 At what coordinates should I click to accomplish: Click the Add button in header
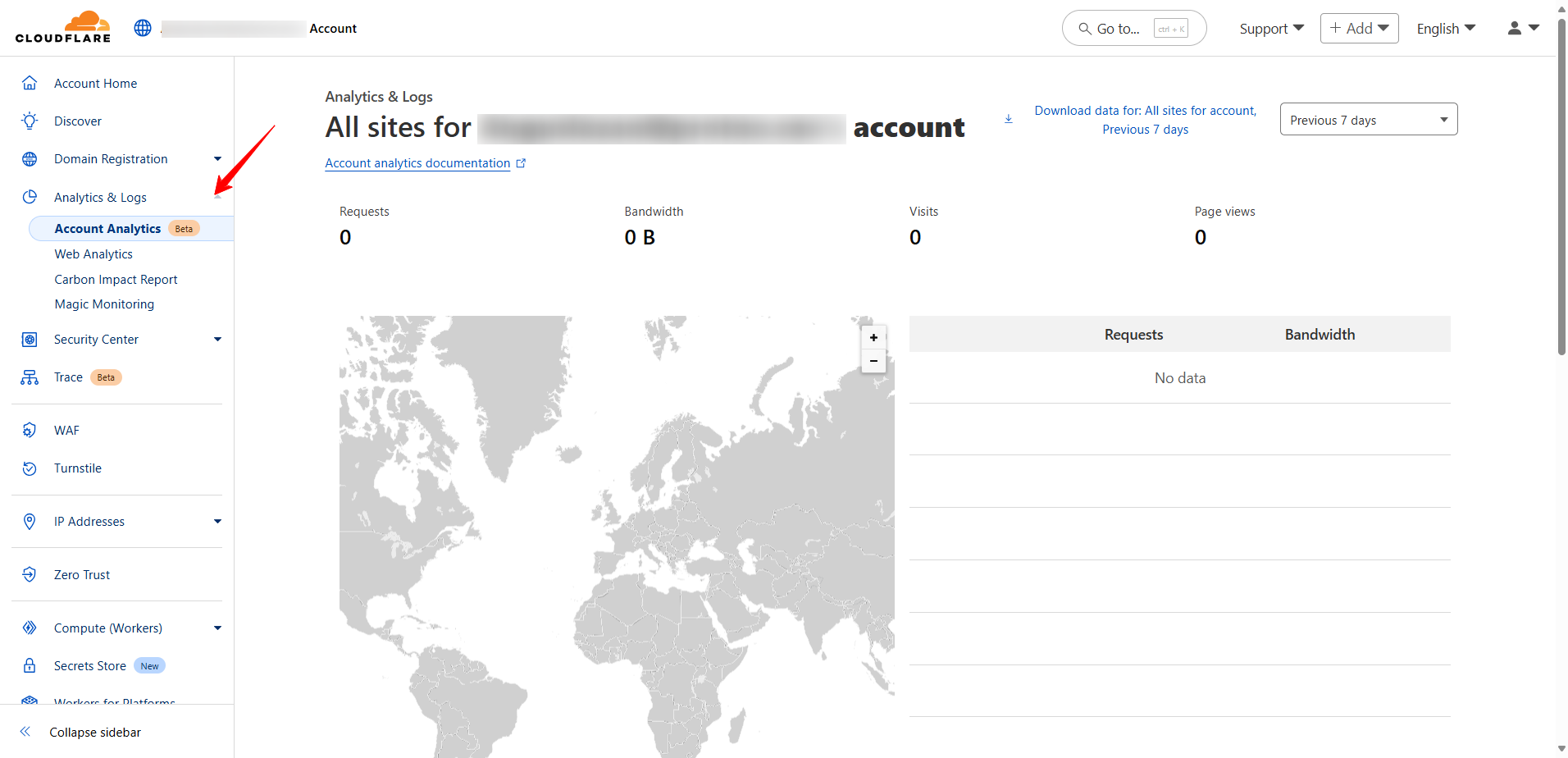(1359, 29)
